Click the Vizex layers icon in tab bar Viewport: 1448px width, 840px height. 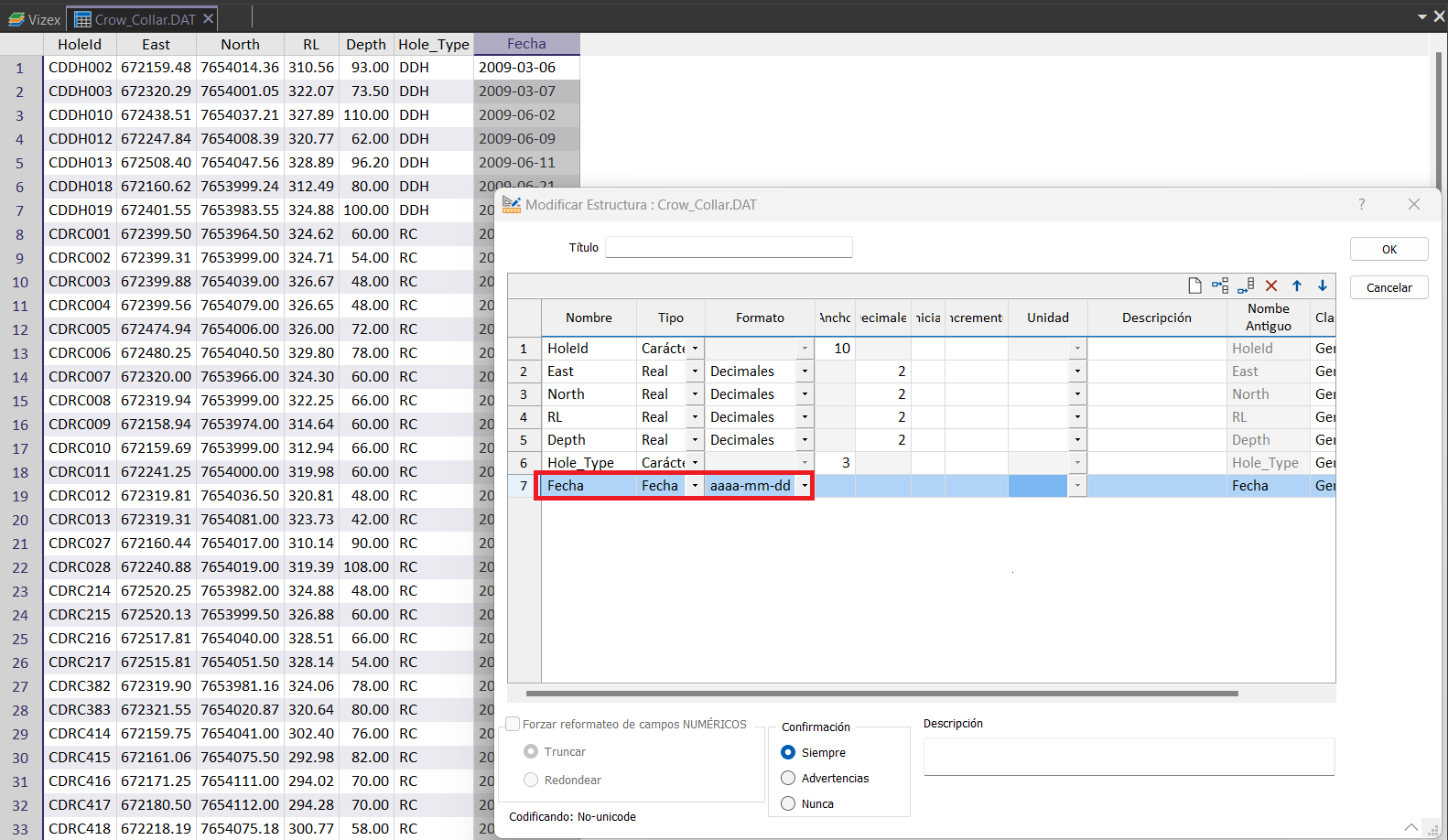(x=16, y=19)
